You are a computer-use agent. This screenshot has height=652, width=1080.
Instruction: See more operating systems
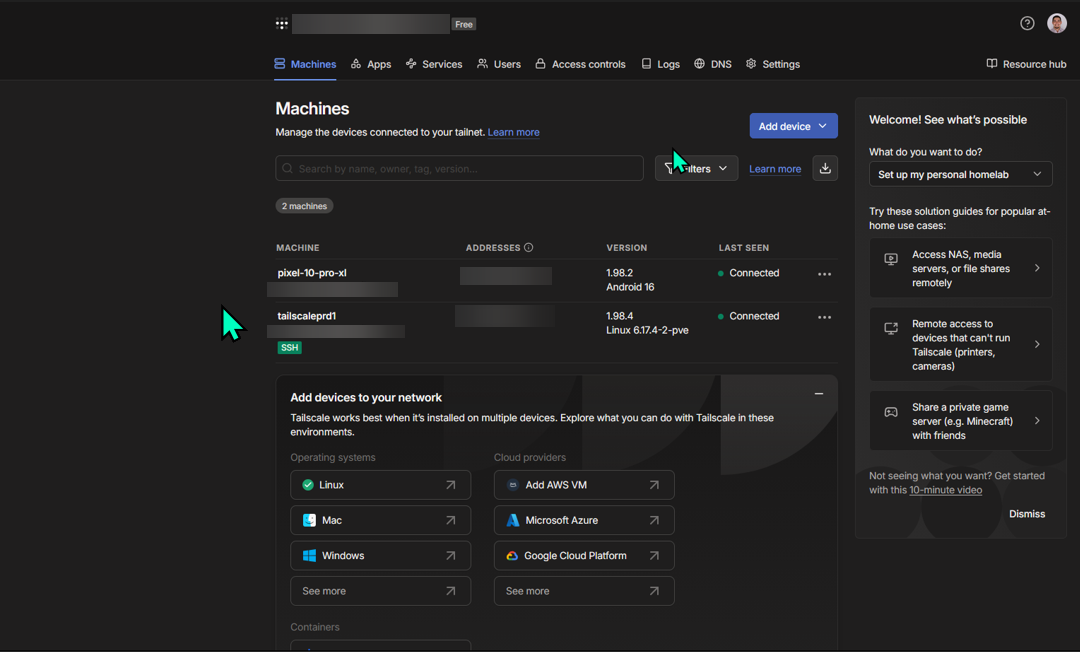pyautogui.click(x=381, y=591)
